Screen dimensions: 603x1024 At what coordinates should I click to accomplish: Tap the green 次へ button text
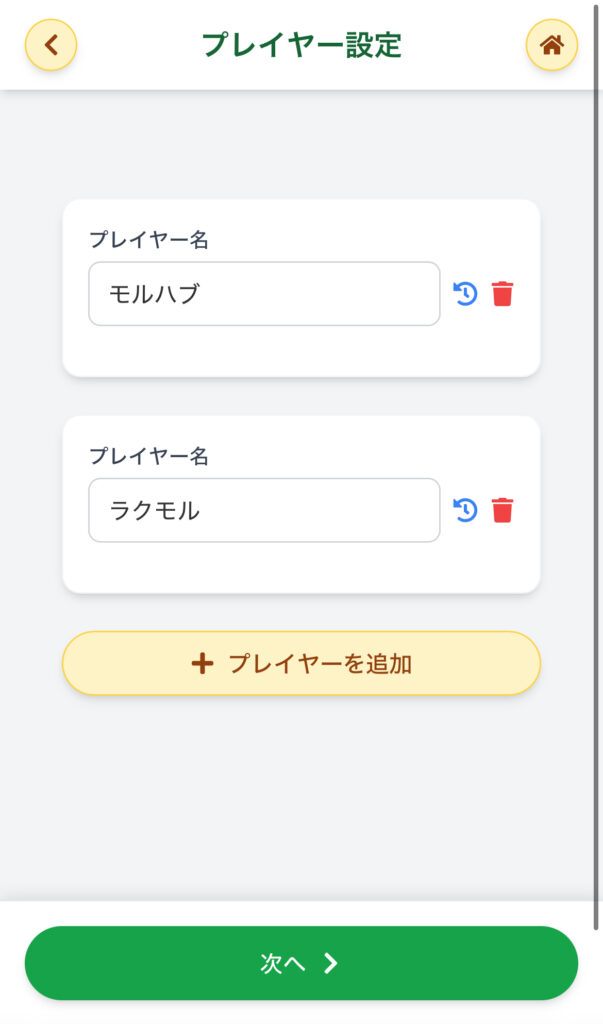pos(282,963)
